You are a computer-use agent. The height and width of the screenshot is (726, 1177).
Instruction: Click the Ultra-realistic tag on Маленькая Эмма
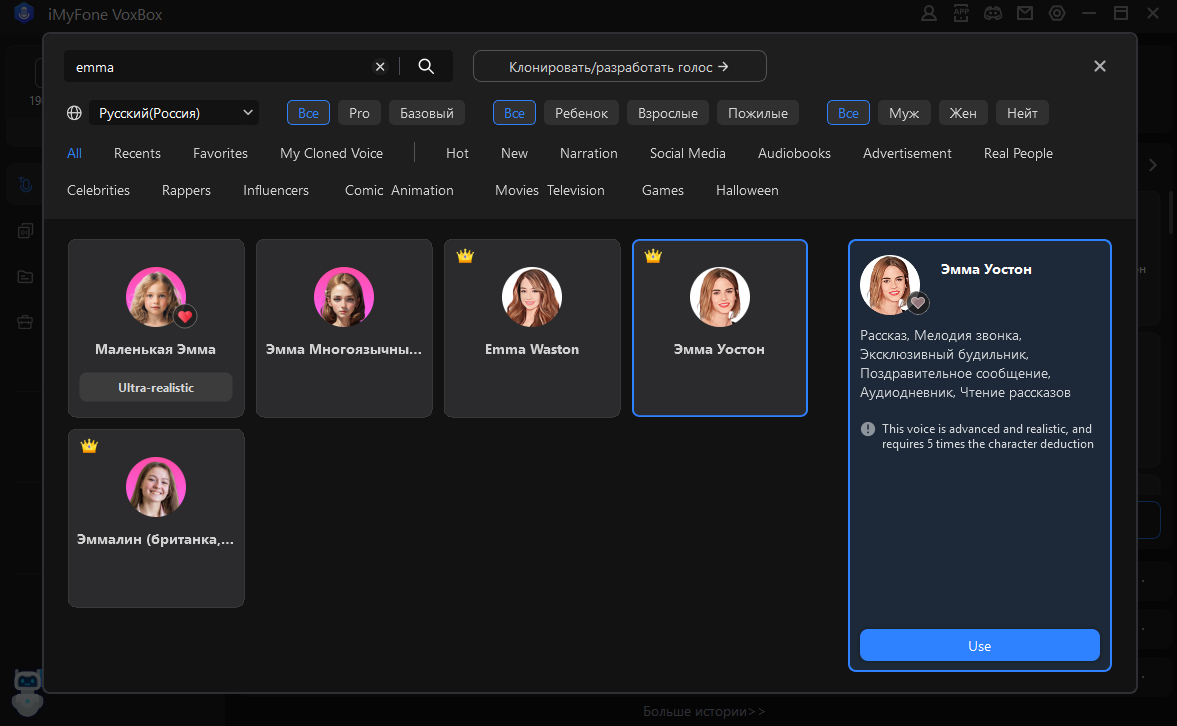click(156, 387)
